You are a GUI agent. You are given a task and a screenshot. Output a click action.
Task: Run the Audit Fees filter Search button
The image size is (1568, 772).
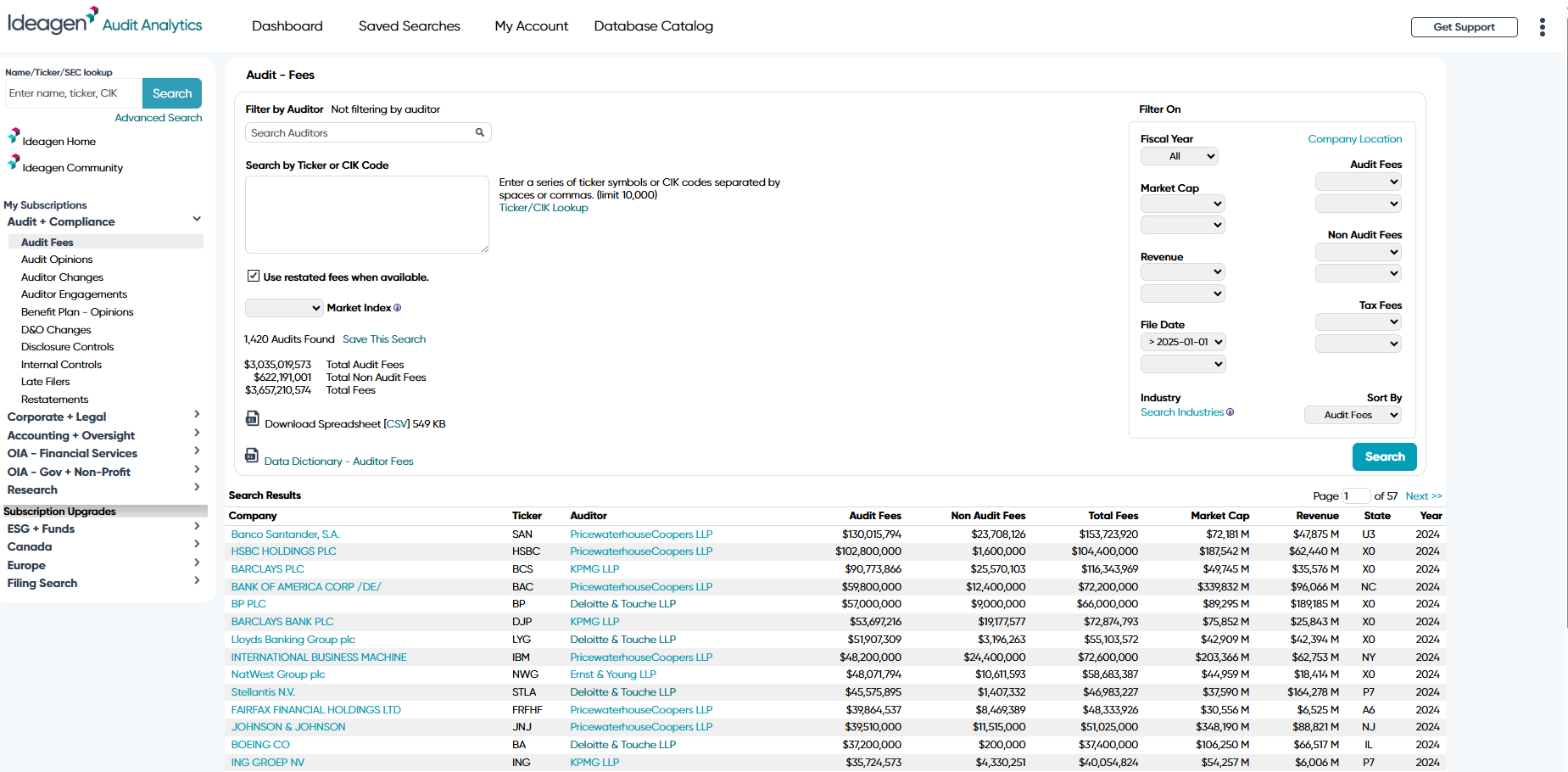pyautogui.click(x=1385, y=456)
